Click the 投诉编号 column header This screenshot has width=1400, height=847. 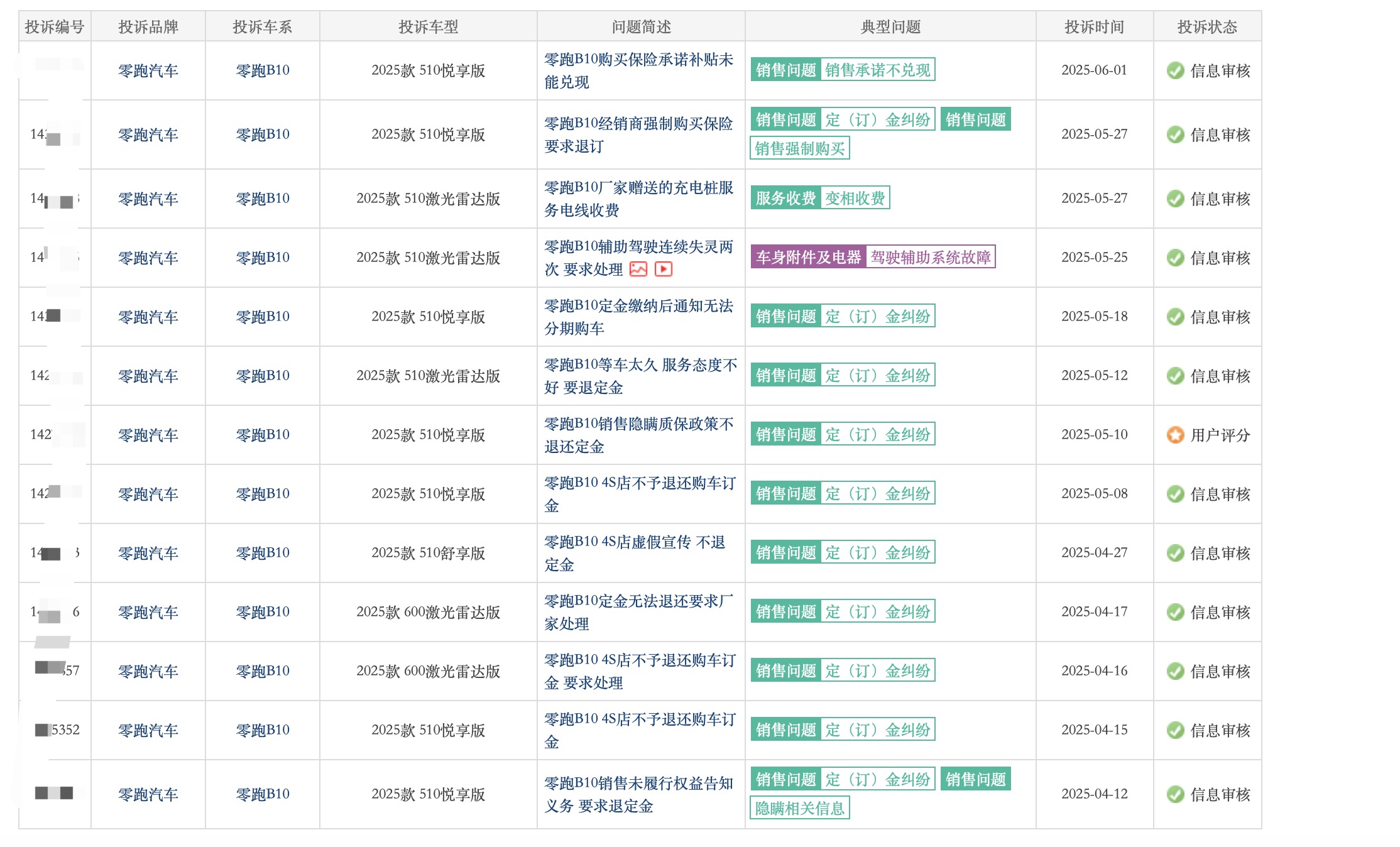(x=55, y=26)
